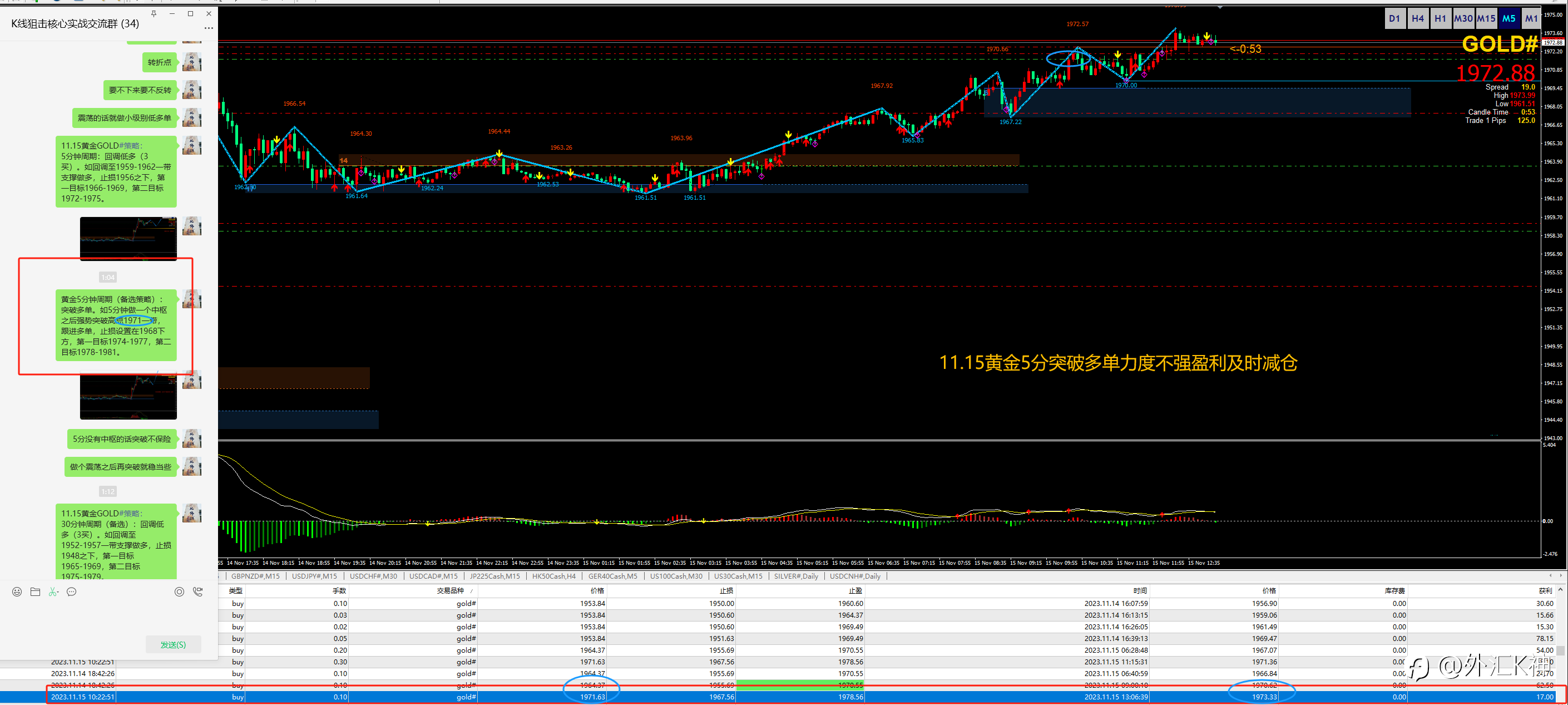Click the profit value 78.15

[1544, 639]
